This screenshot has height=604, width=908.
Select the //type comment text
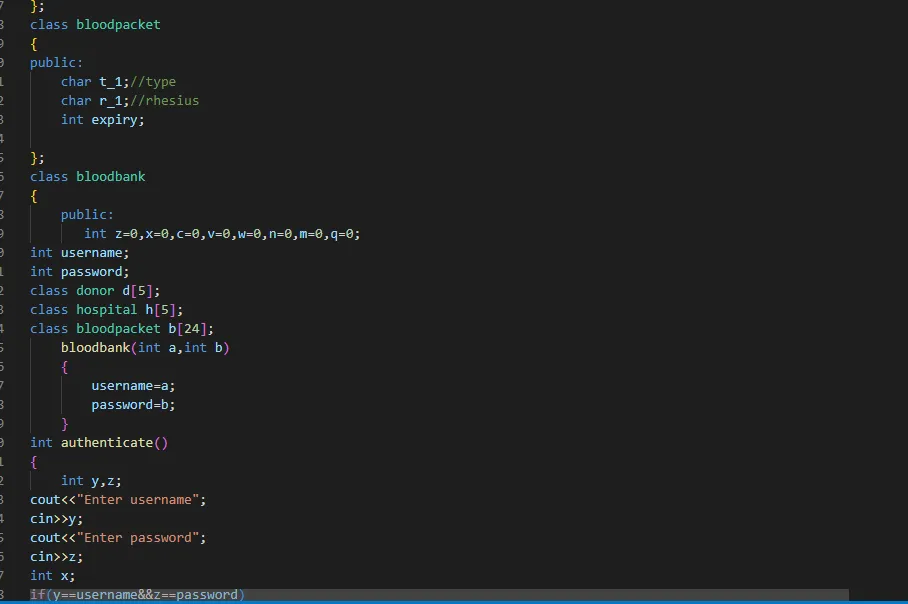[x=152, y=81]
